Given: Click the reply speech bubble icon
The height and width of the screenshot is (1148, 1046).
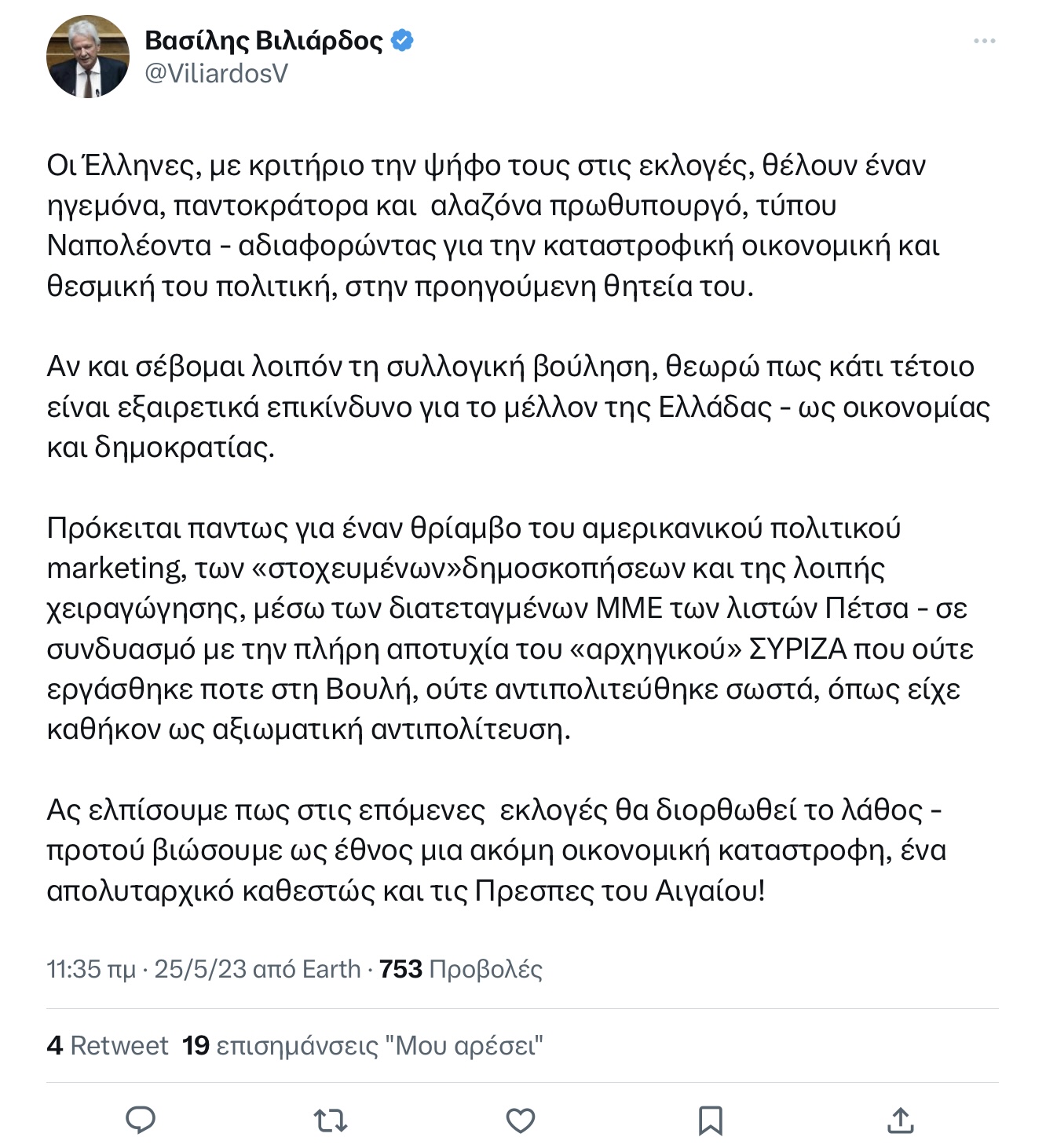Looking at the screenshot, I should pyautogui.click(x=141, y=1120).
